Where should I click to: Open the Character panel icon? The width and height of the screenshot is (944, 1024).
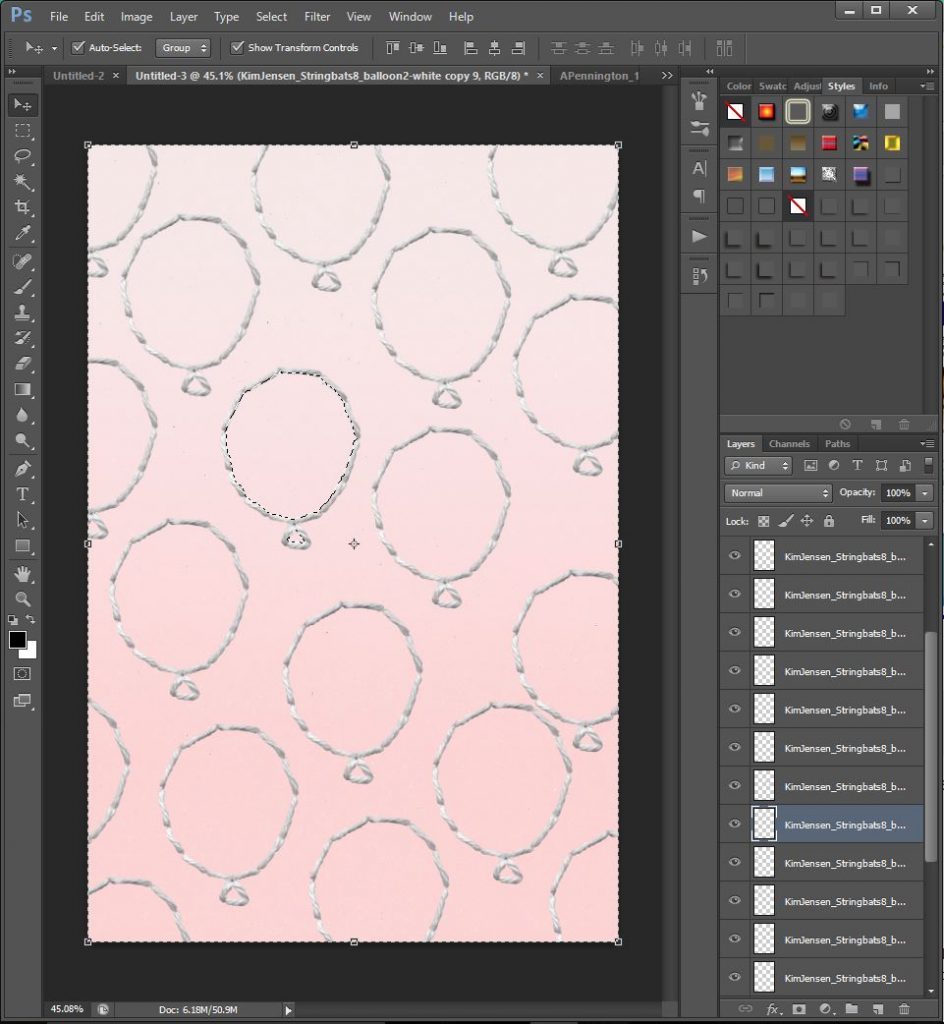[x=699, y=168]
